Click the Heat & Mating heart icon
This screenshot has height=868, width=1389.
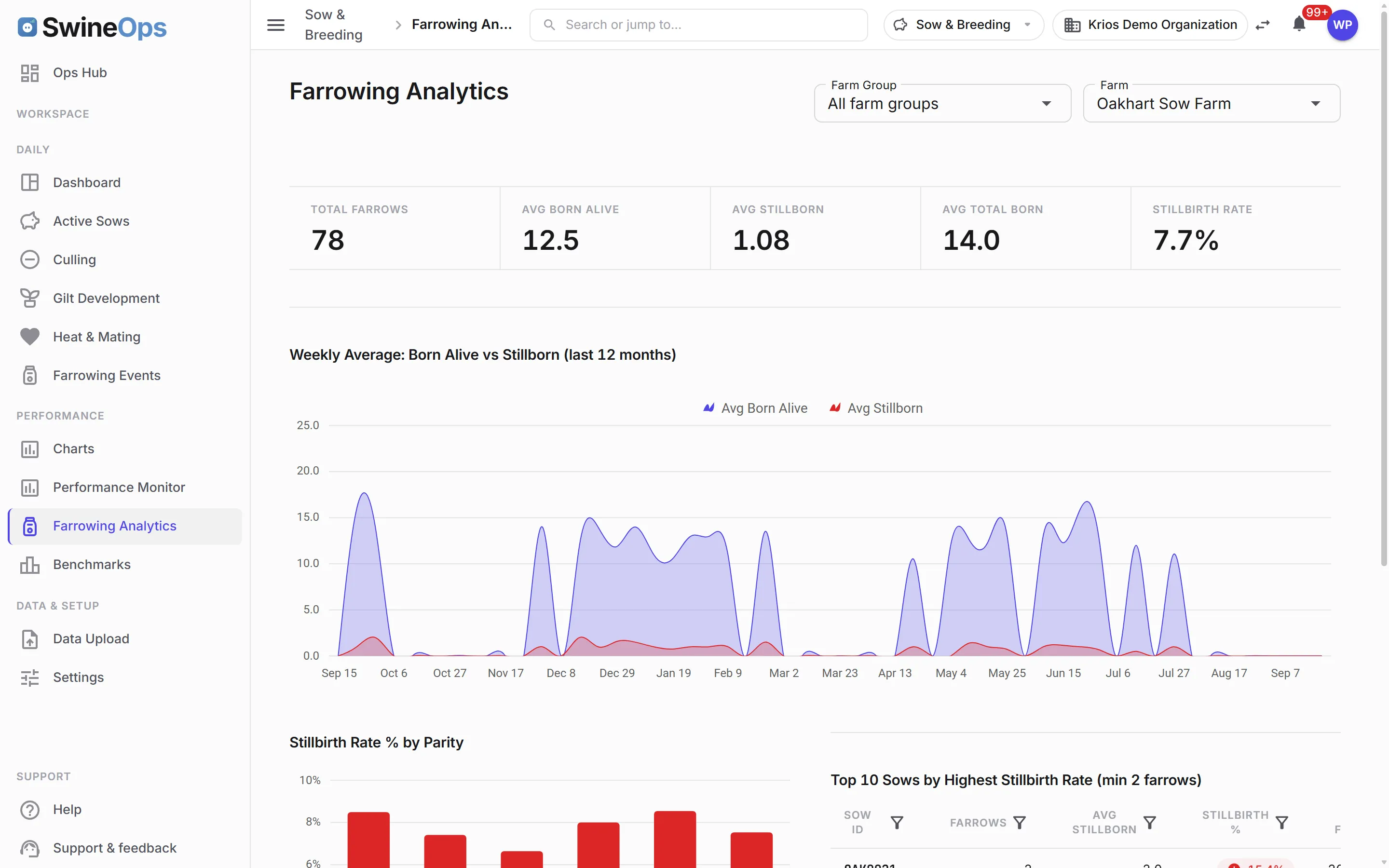[x=30, y=337]
